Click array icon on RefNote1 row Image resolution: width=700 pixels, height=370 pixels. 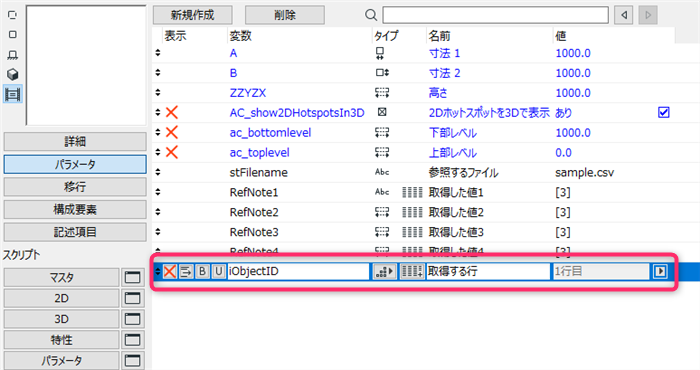tap(412, 192)
